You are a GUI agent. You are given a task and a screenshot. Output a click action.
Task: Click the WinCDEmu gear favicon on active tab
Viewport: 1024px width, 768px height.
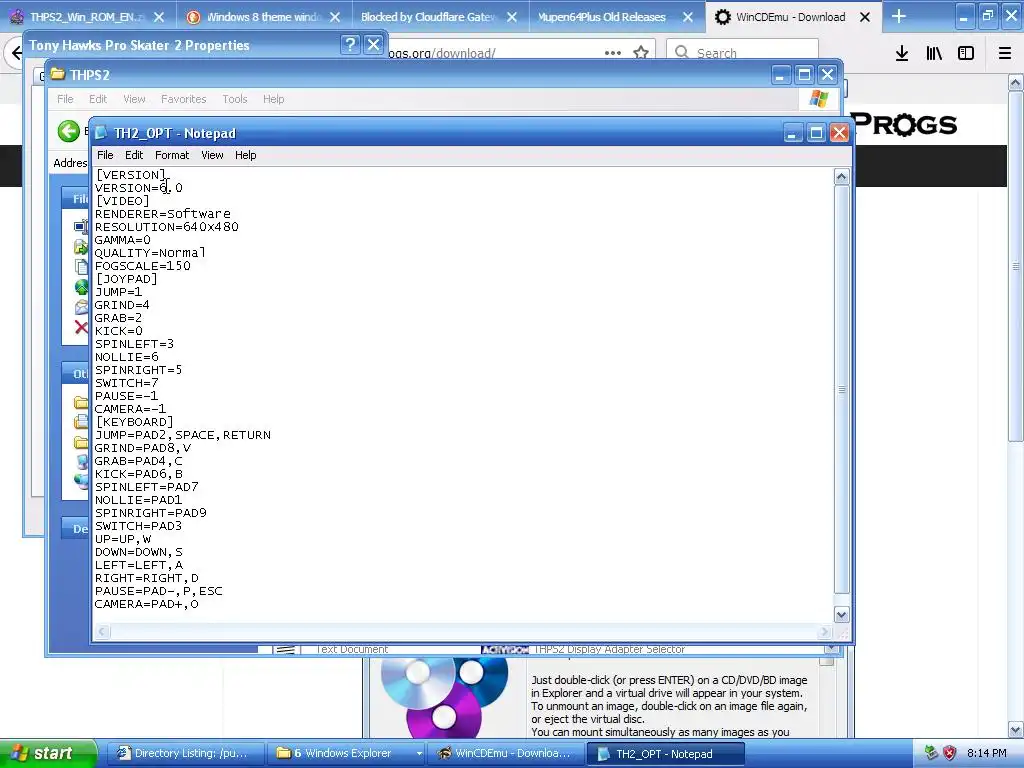[x=722, y=17]
